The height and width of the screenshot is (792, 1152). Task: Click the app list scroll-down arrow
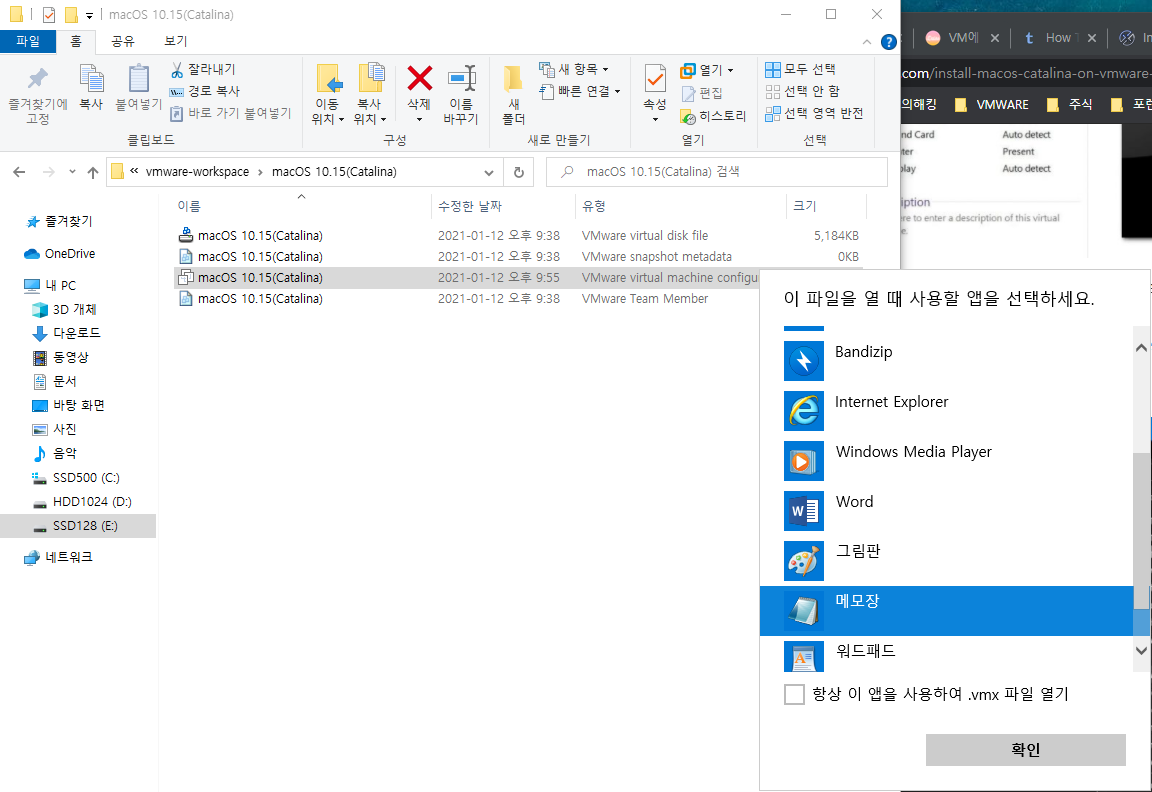pyautogui.click(x=1141, y=650)
